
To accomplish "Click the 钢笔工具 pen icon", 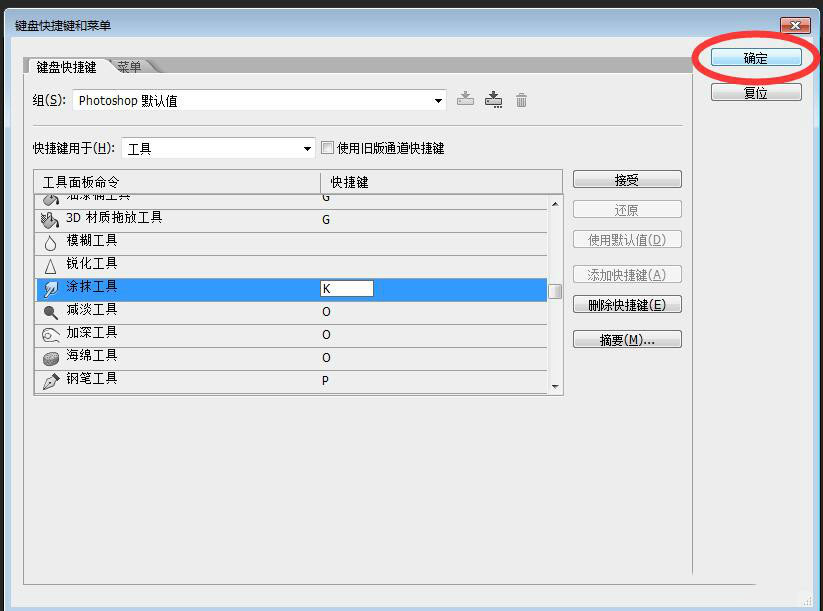I will click(x=50, y=381).
